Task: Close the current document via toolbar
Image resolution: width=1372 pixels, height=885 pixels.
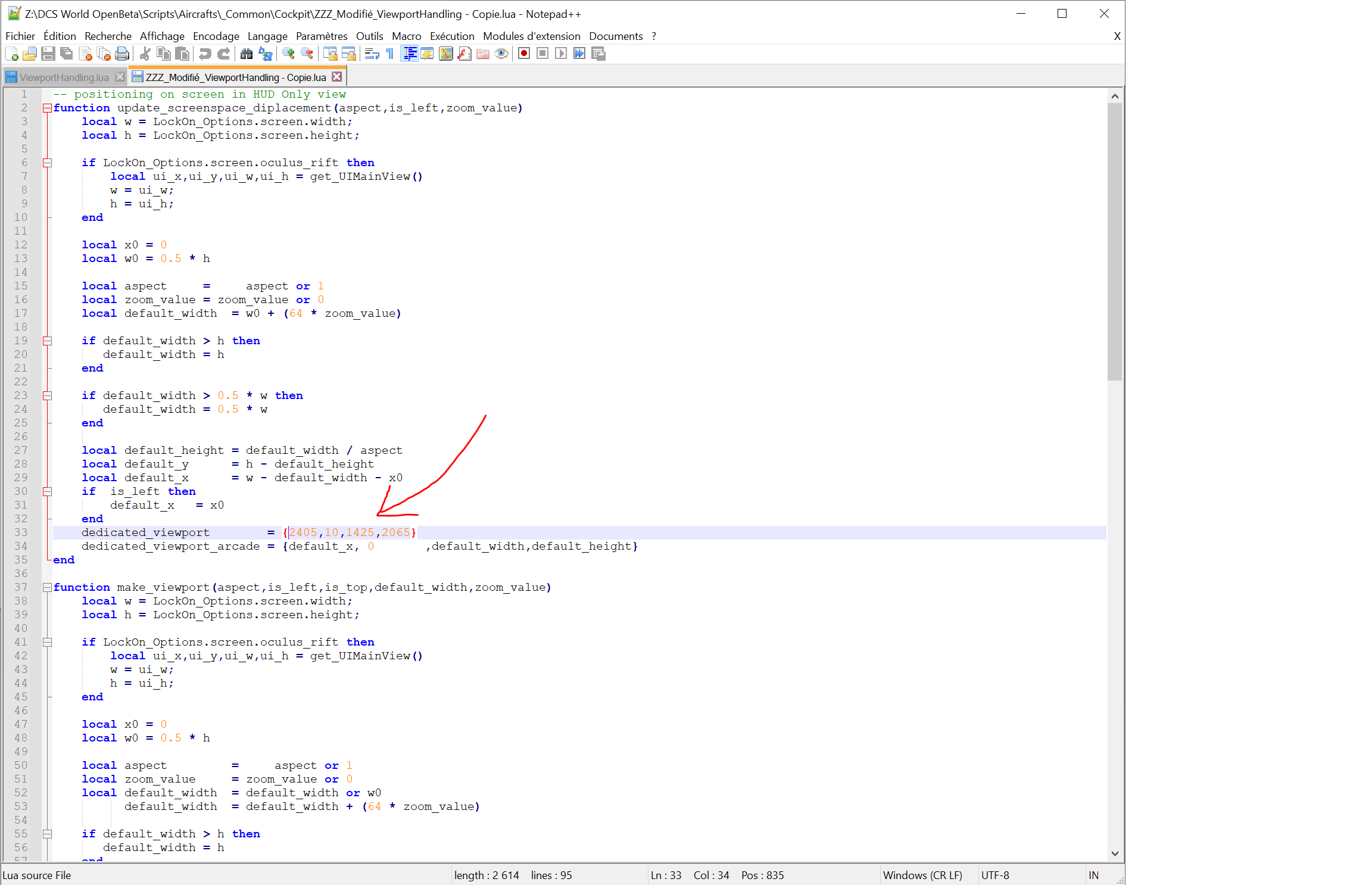Action: (x=85, y=54)
